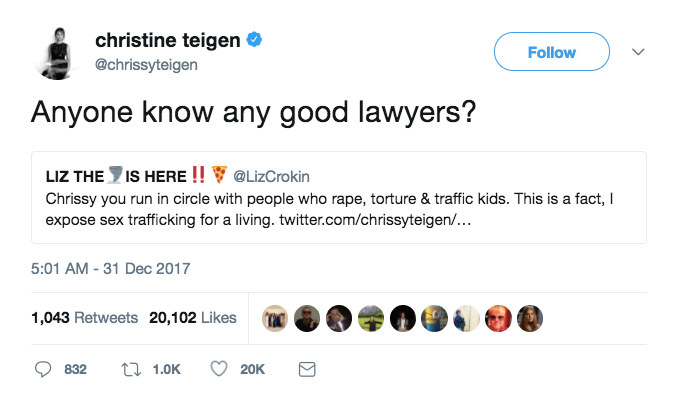Click the first liker avatar thumbnail
This screenshot has width=685, height=399.
point(275,318)
